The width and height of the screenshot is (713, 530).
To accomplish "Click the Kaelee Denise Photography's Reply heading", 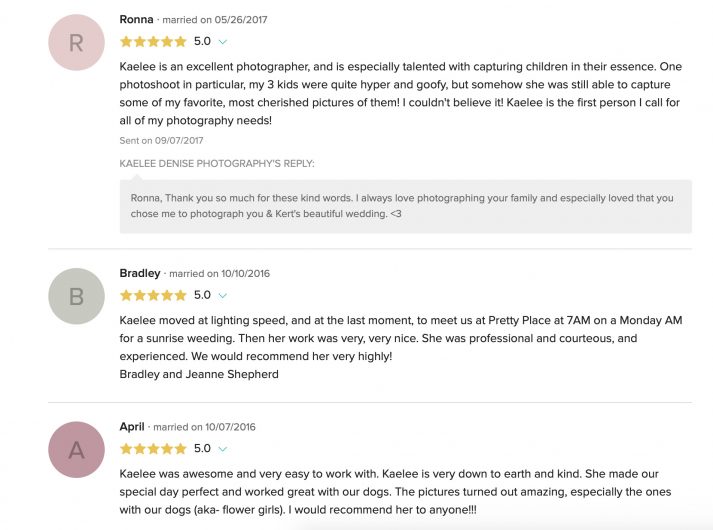I will (x=216, y=163).
